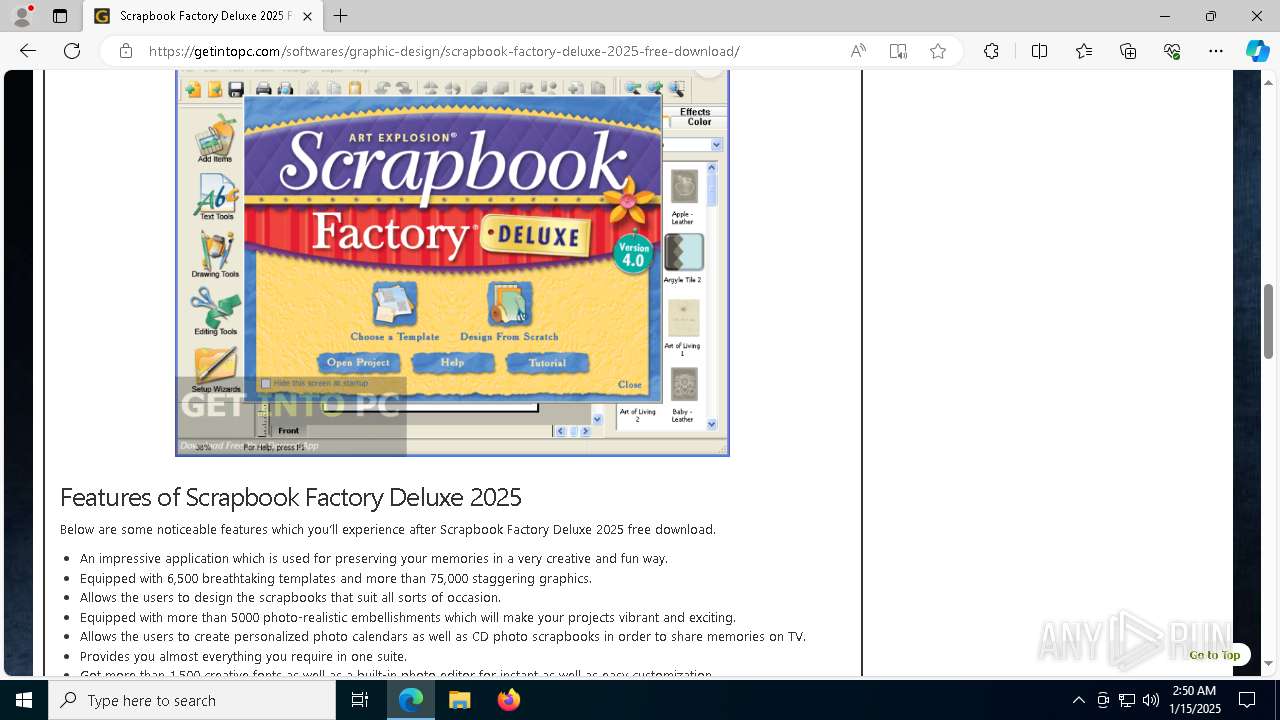Open the volume control tray icon
This screenshot has height=720, width=1280.
(x=1151, y=700)
